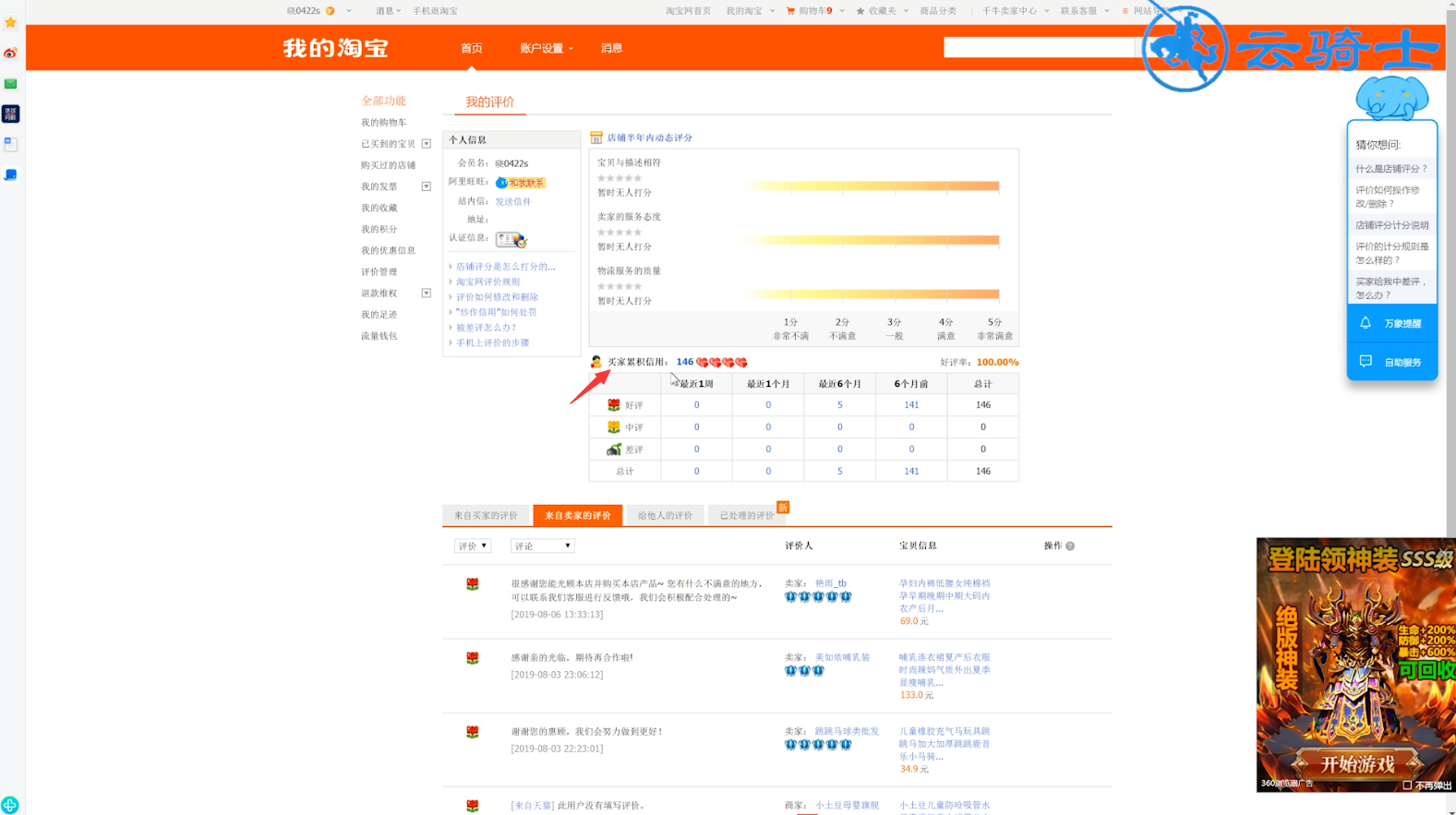Screen dimensions: 1456x815
Task: Click 141 good reviews from 6个月前
Action: click(911, 405)
